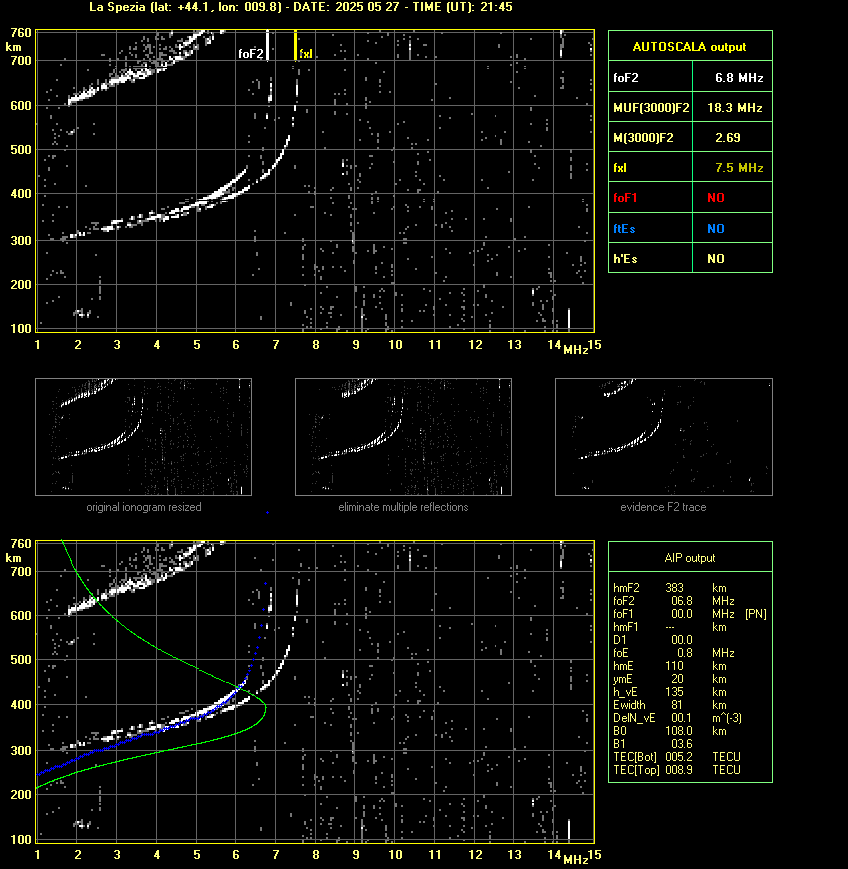848x869 pixels.
Task: Click the 'm^(-3)' unit text
Action: point(727,718)
